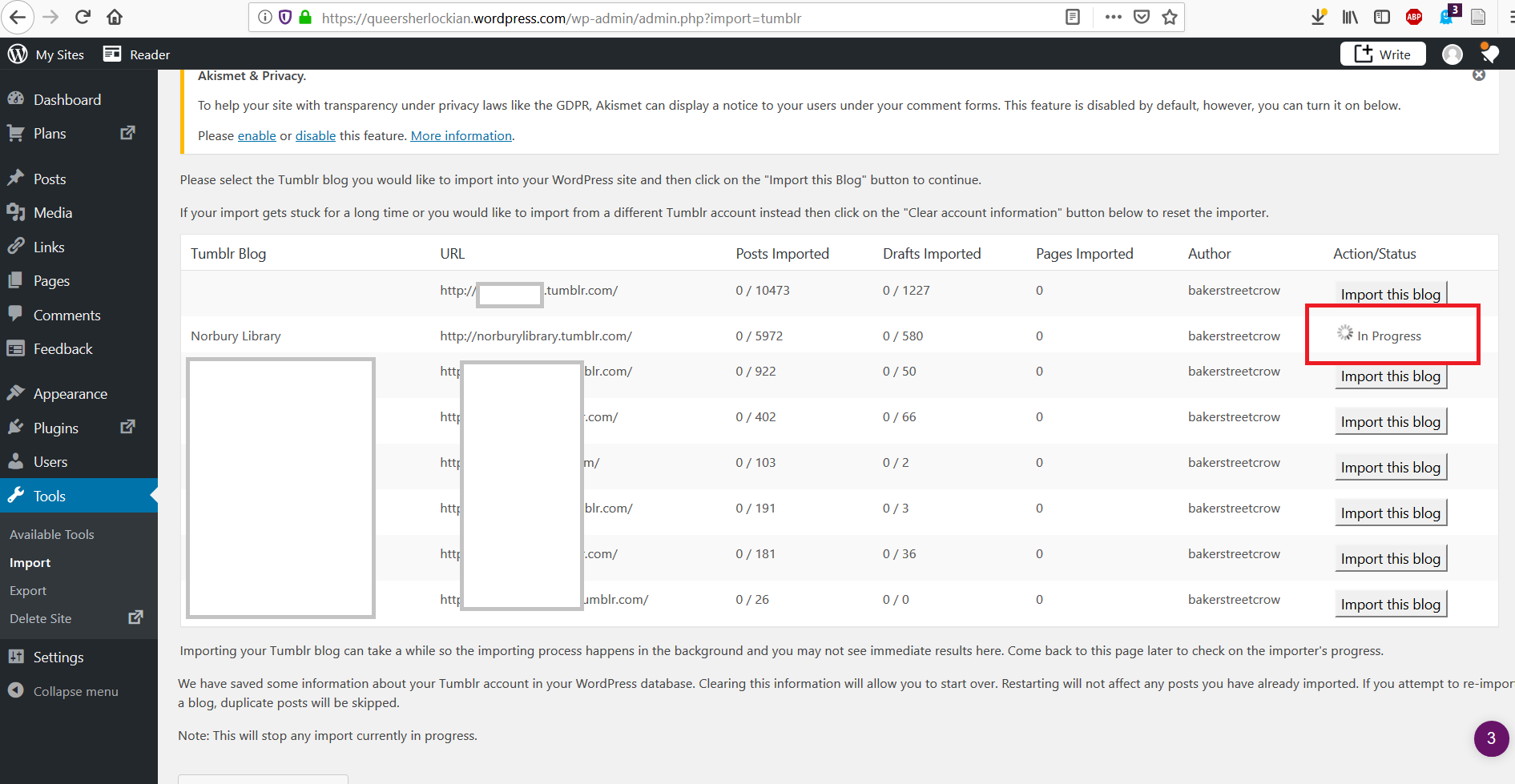
Task: Open Export submenu item
Action: coord(28,590)
